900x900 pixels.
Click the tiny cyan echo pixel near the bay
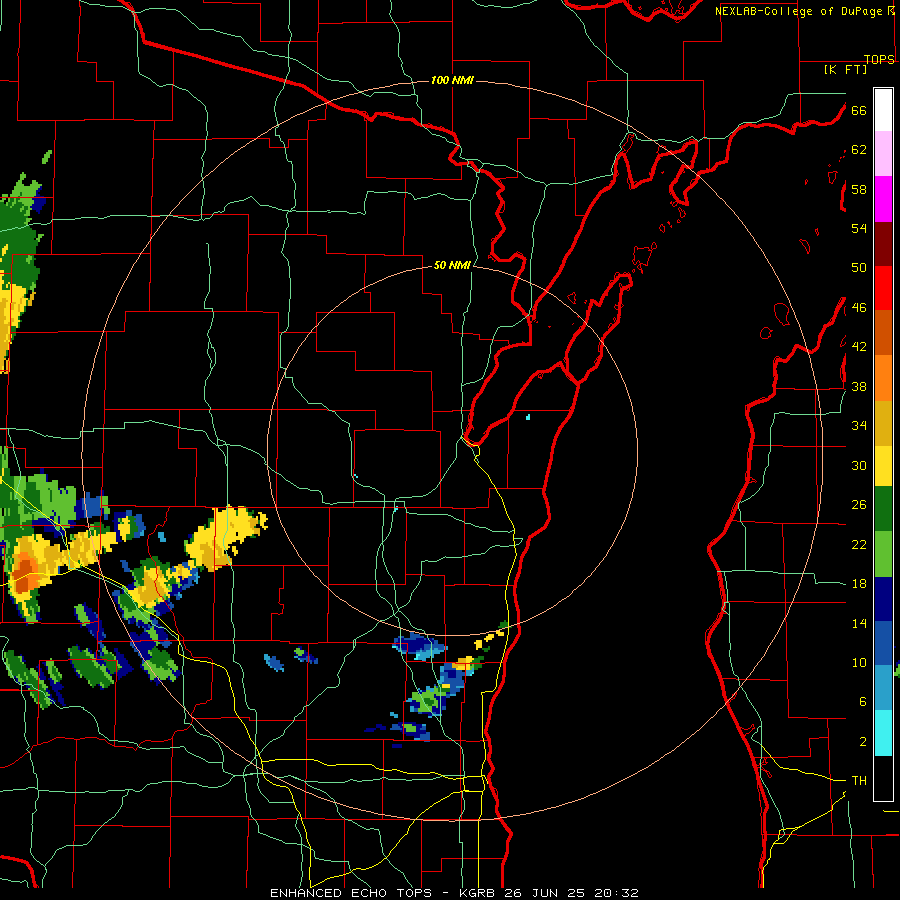click(x=527, y=417)
